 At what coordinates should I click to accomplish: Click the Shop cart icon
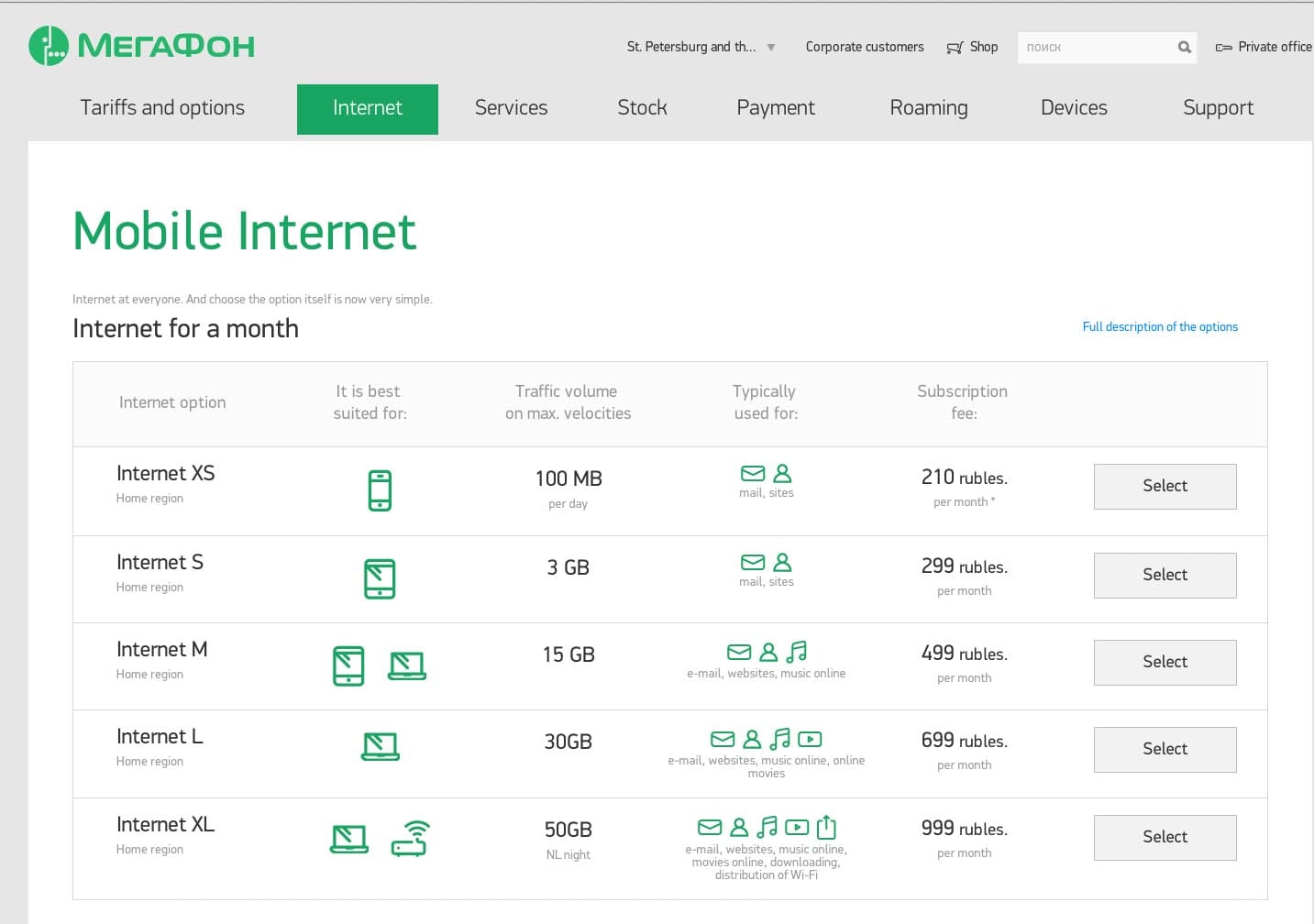tap(955, 48)
